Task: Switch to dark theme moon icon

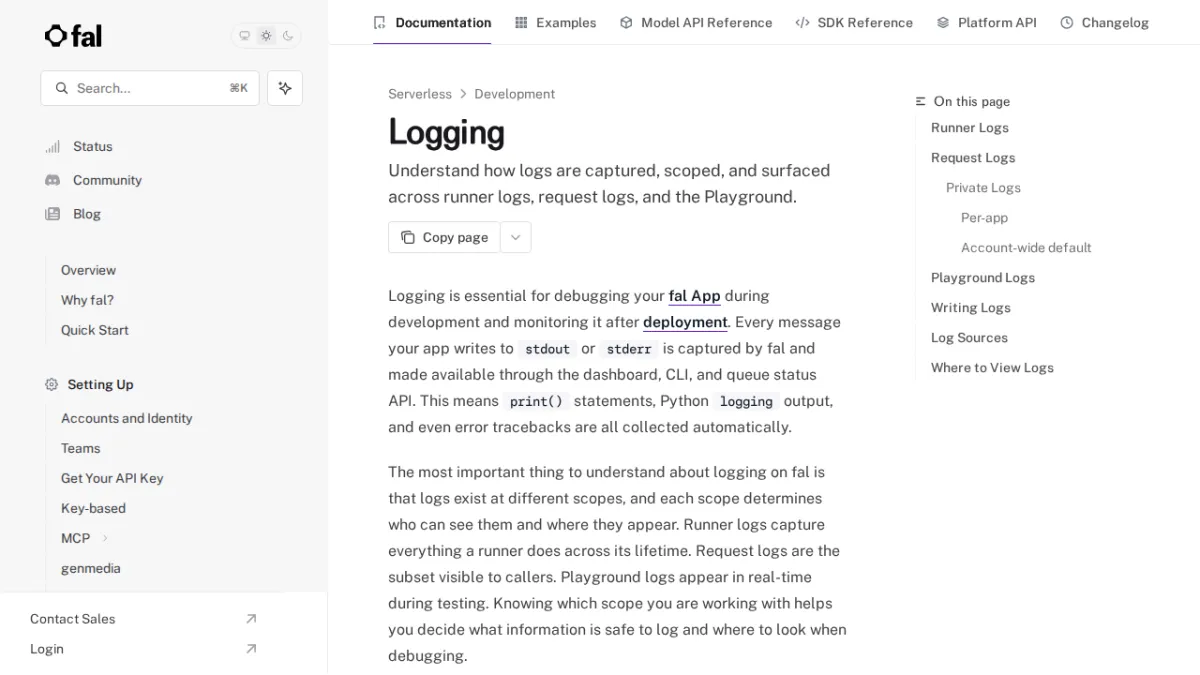Action: coord(288,36)
